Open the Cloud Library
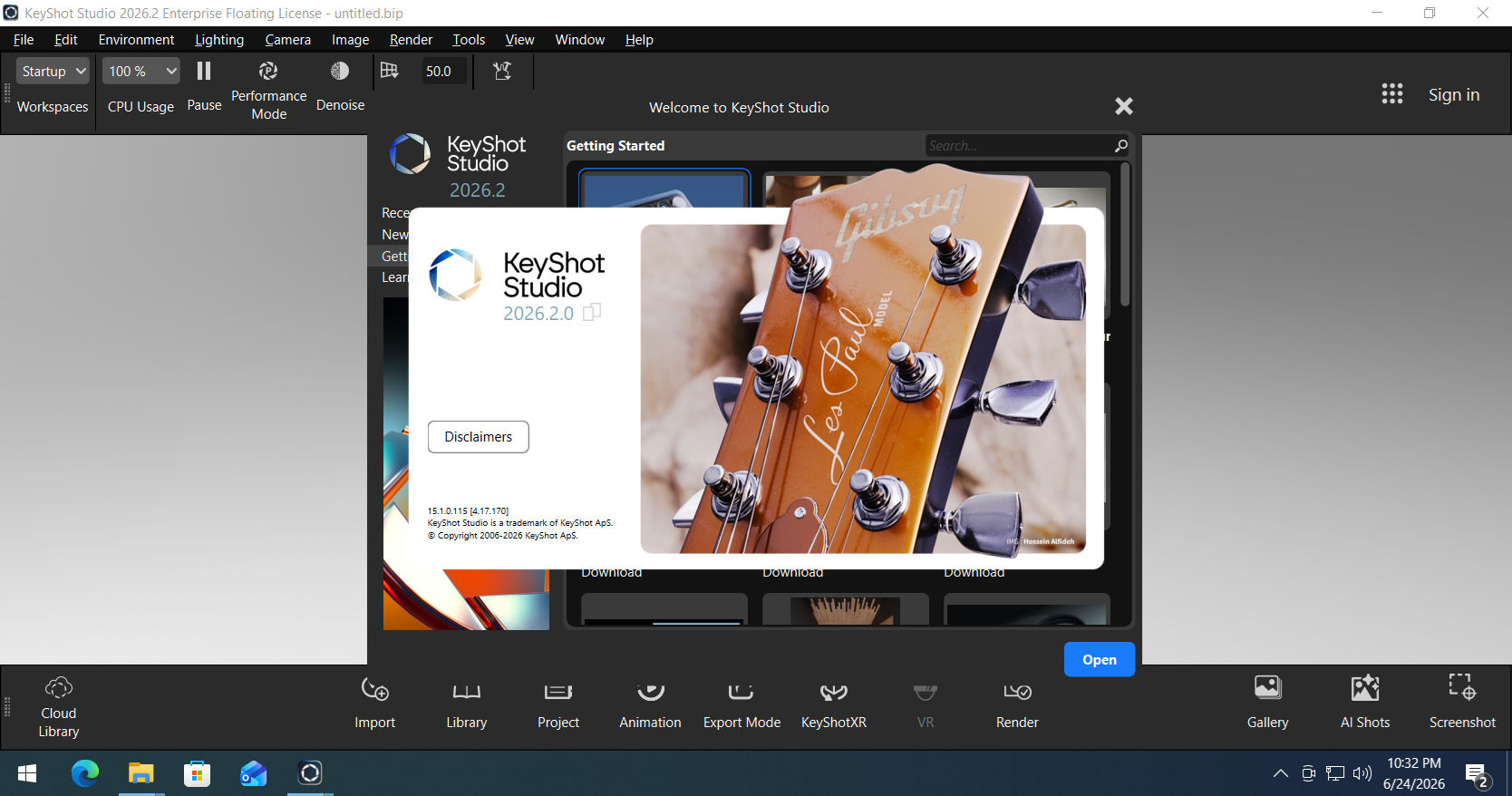 pos(59,707)
